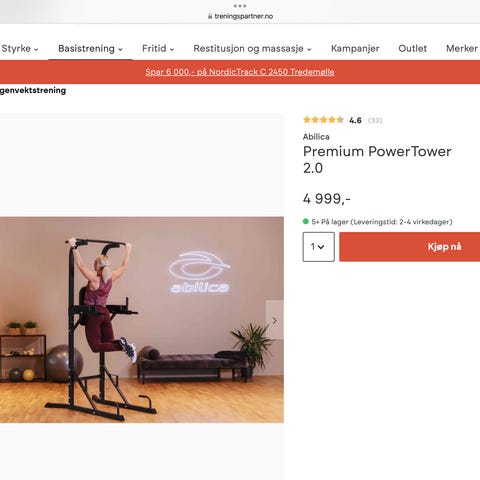
Task: Open the Merker menu item
Action: click(462, 49)
